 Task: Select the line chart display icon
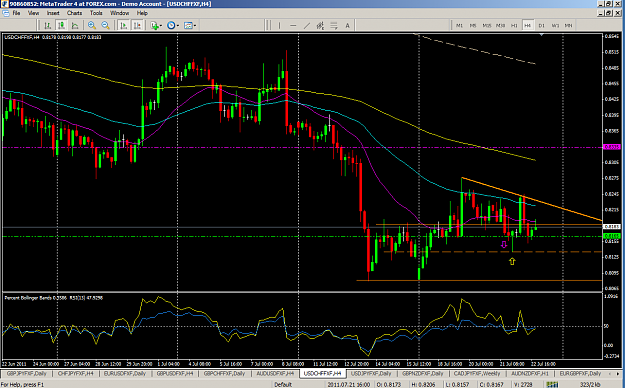point(75,26)
